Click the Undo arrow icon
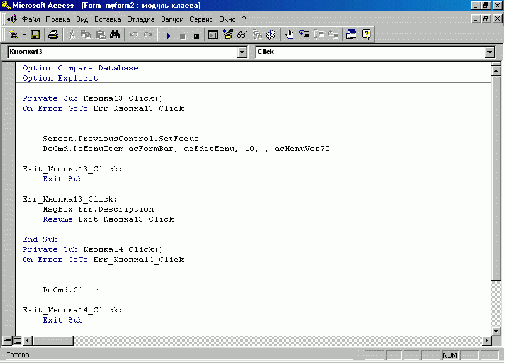This screenshot has width=505, height=364. tap(134, 34)
